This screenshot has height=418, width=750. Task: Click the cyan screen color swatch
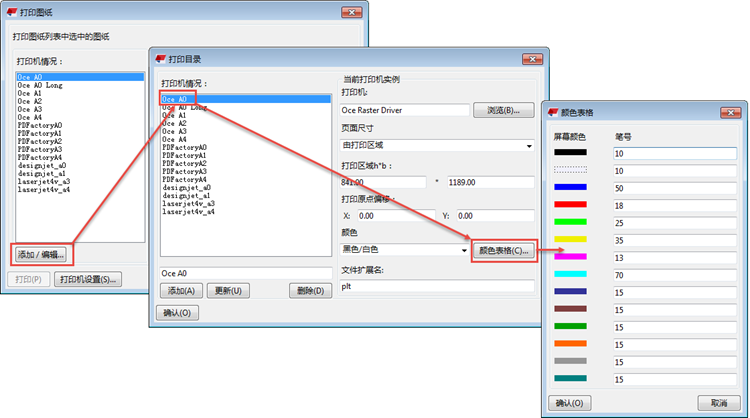pyautogui.click(x=570, y=274)
